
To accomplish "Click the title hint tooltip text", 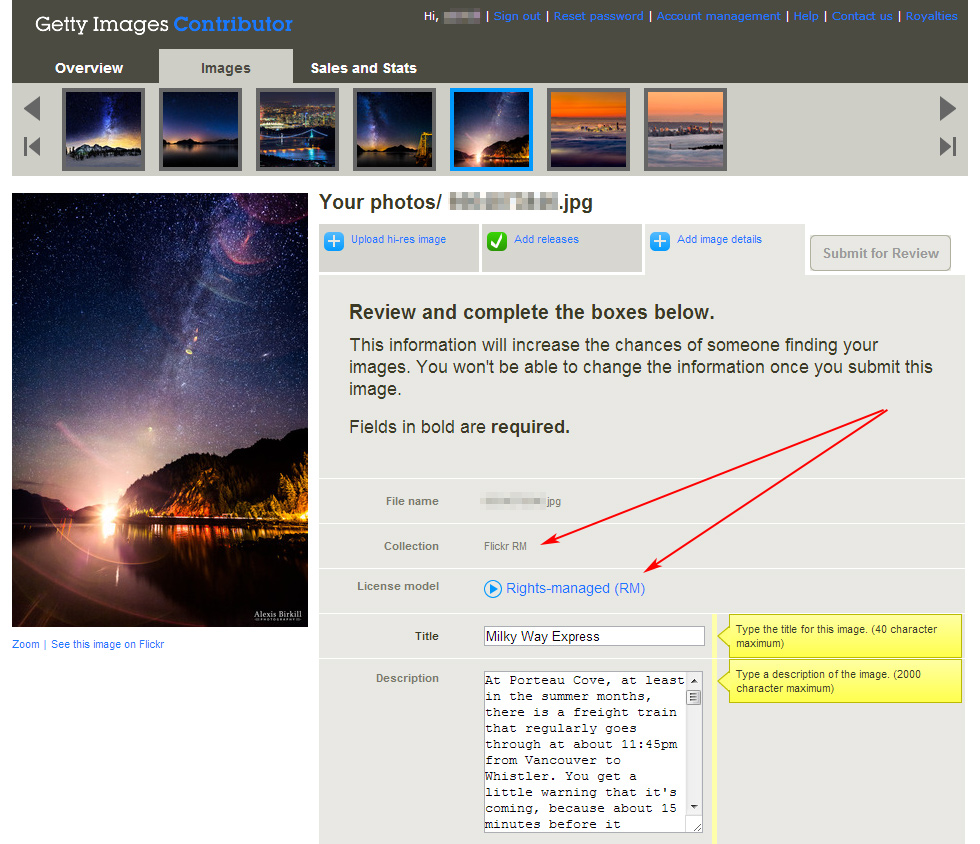I will pos(836,636).
